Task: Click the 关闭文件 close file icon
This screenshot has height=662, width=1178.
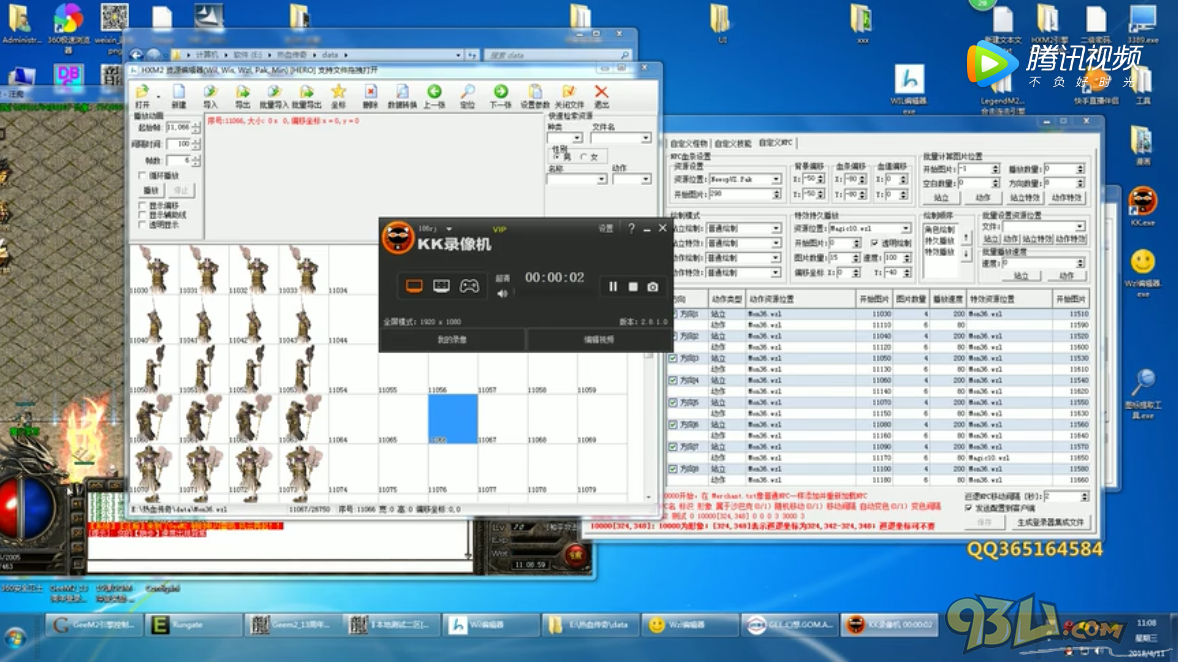Action: (x=569, y=95)
